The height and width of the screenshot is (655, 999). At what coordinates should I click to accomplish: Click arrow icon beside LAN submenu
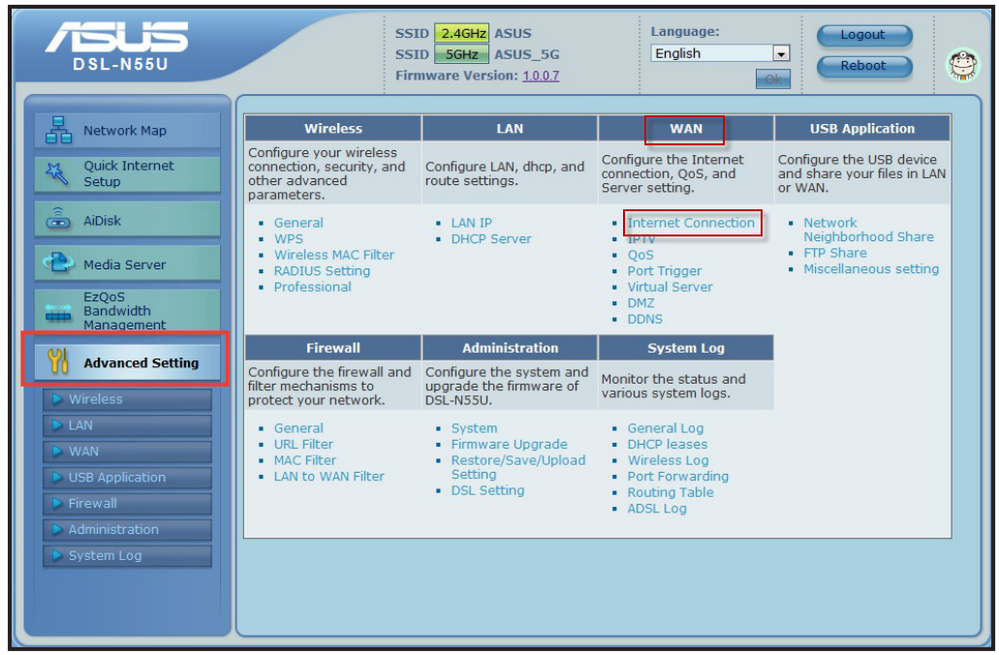click(57, 425)
